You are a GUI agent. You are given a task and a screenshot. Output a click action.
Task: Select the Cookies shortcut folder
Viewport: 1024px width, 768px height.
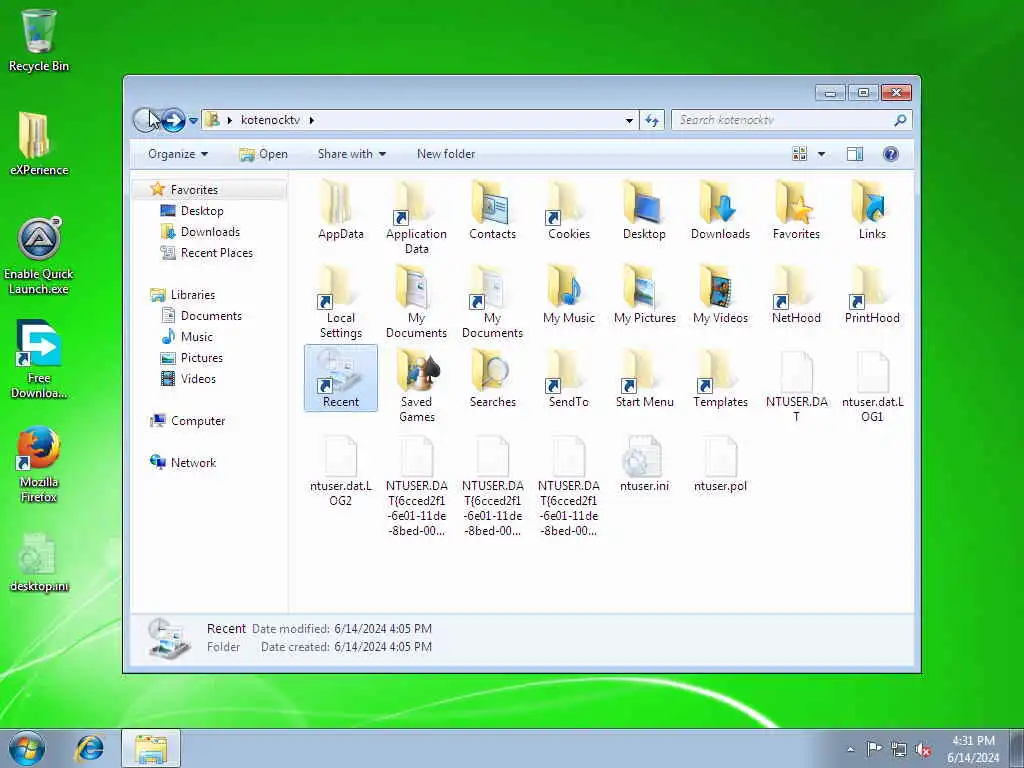coord(568,210)
